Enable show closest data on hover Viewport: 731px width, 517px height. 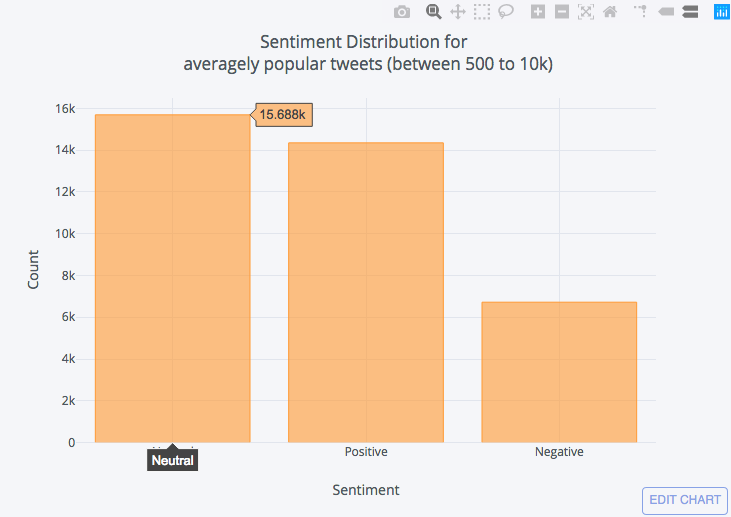[666, 12]
